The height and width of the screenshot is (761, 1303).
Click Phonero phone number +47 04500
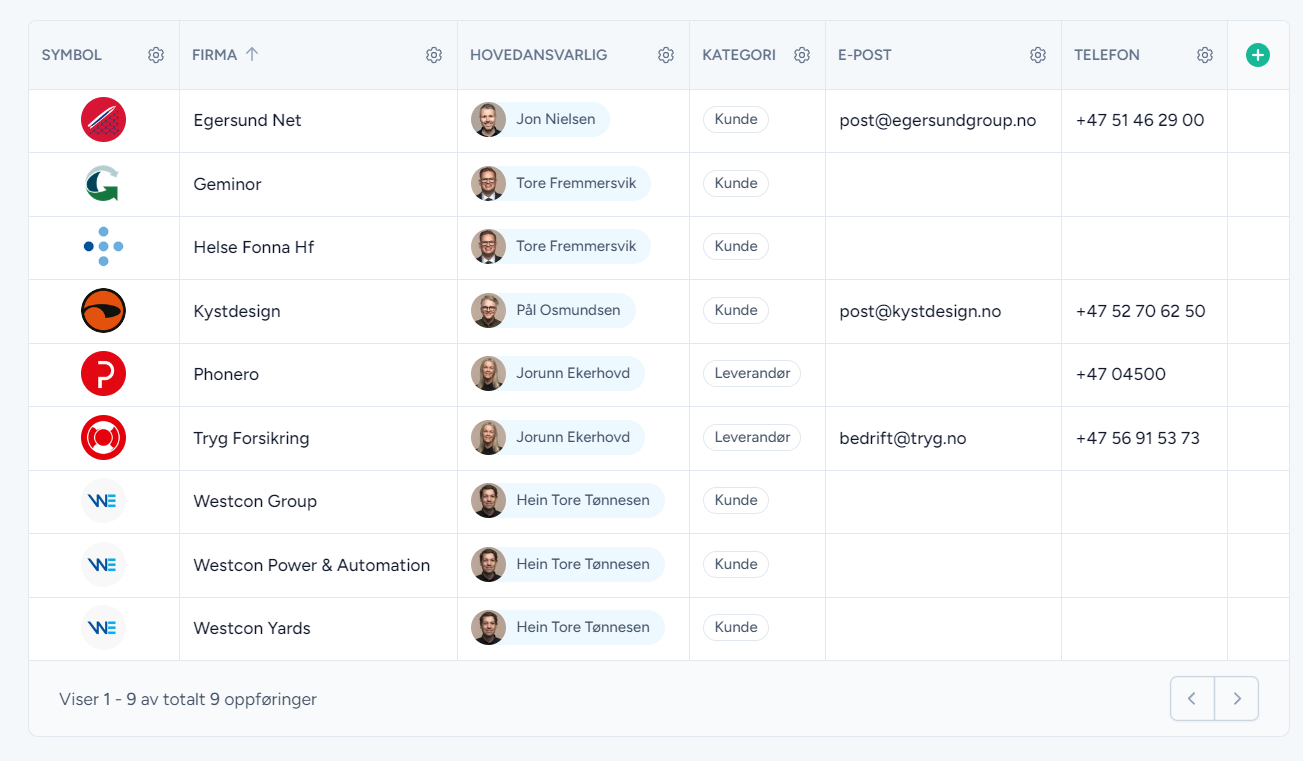pyautogui.click(x=1120, y=374)
